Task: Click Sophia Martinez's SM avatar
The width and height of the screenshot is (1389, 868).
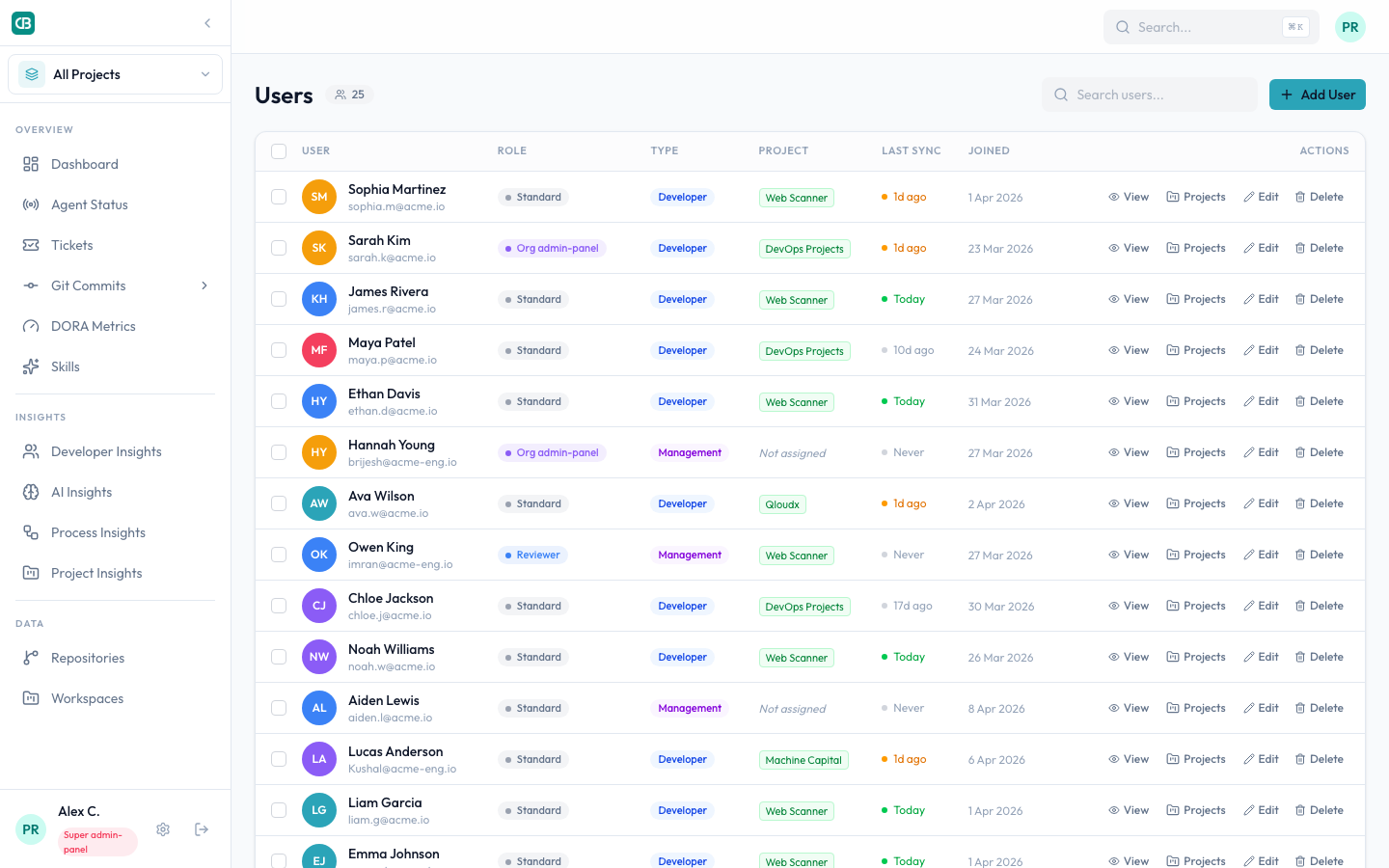Action: 319,197
